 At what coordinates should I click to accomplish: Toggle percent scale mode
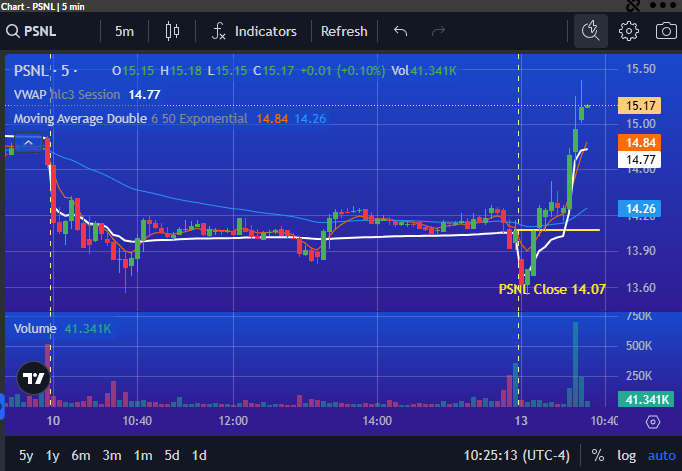pyautogui.click(x=598, y=455)
